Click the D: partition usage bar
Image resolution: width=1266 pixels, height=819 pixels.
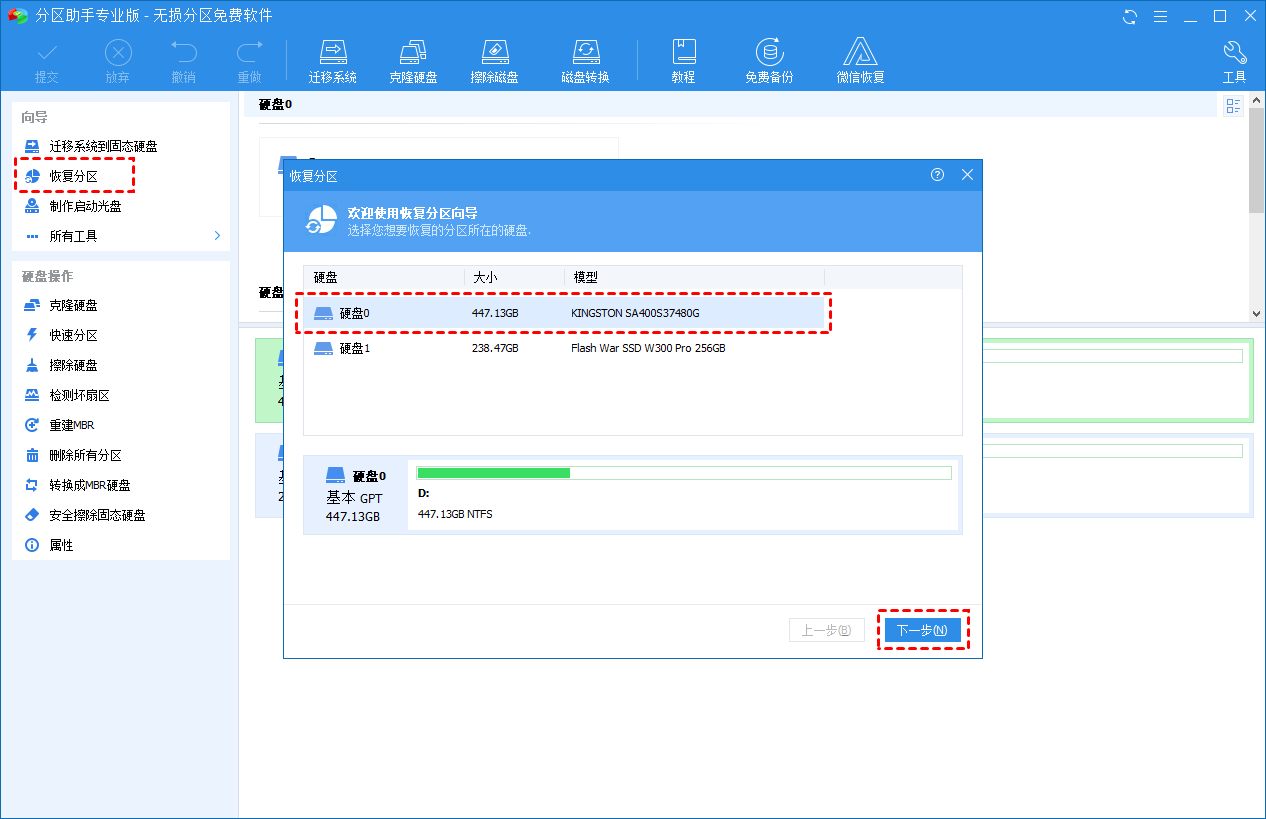pyautogui.click(x=683, y=473)
